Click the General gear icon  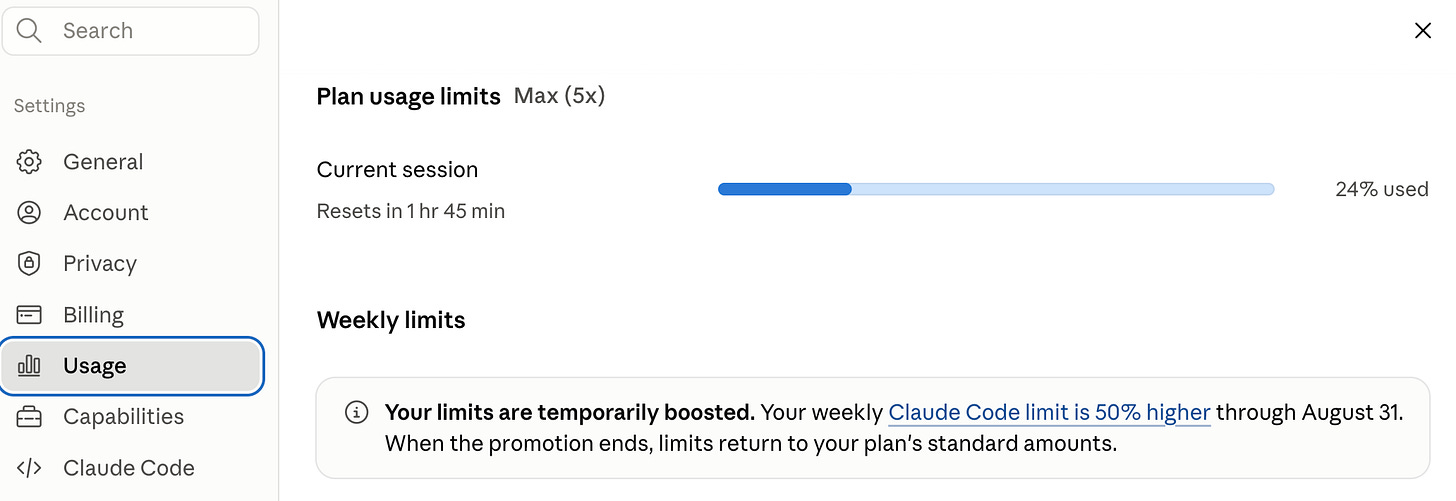pos(29,162)
